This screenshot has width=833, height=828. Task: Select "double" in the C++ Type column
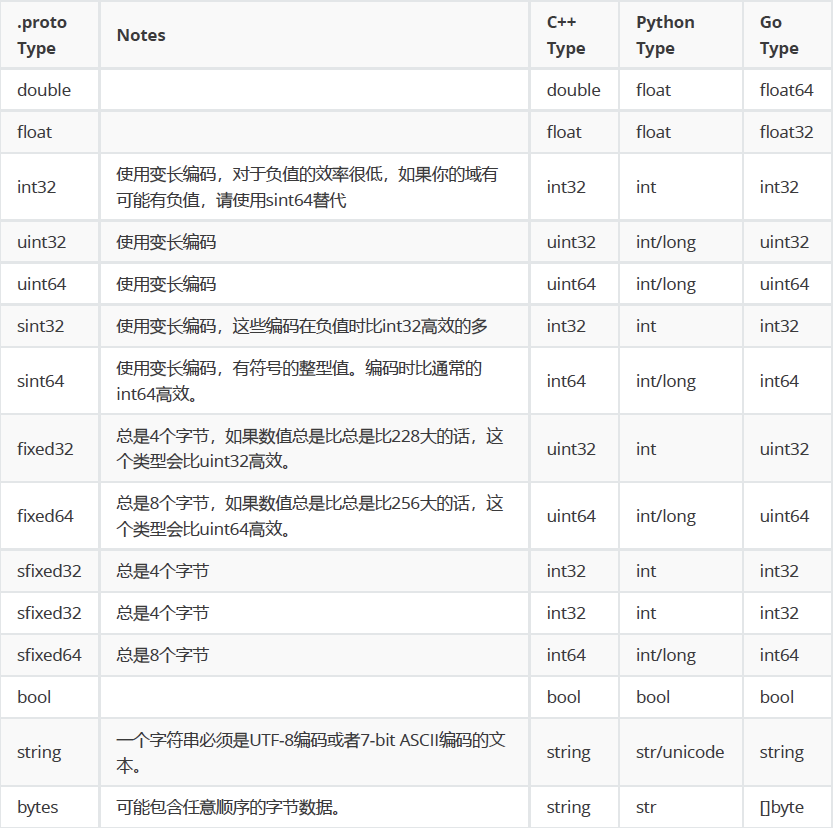(x=573, y=90)
